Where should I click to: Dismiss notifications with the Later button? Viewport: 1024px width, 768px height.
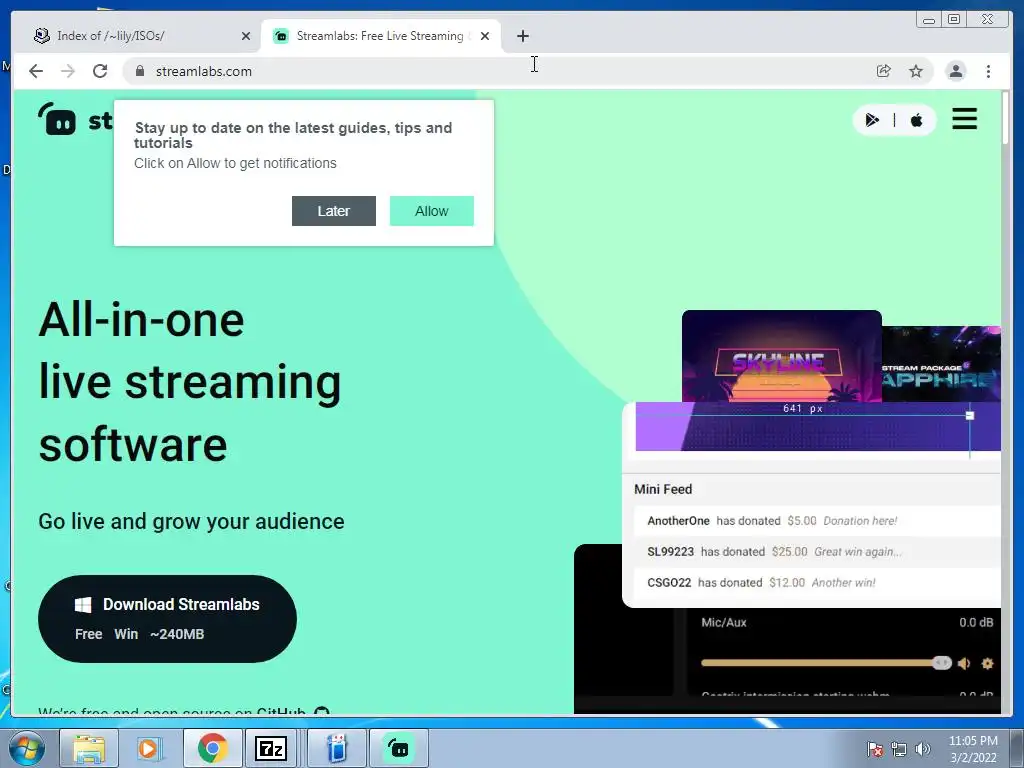[334, 211]
